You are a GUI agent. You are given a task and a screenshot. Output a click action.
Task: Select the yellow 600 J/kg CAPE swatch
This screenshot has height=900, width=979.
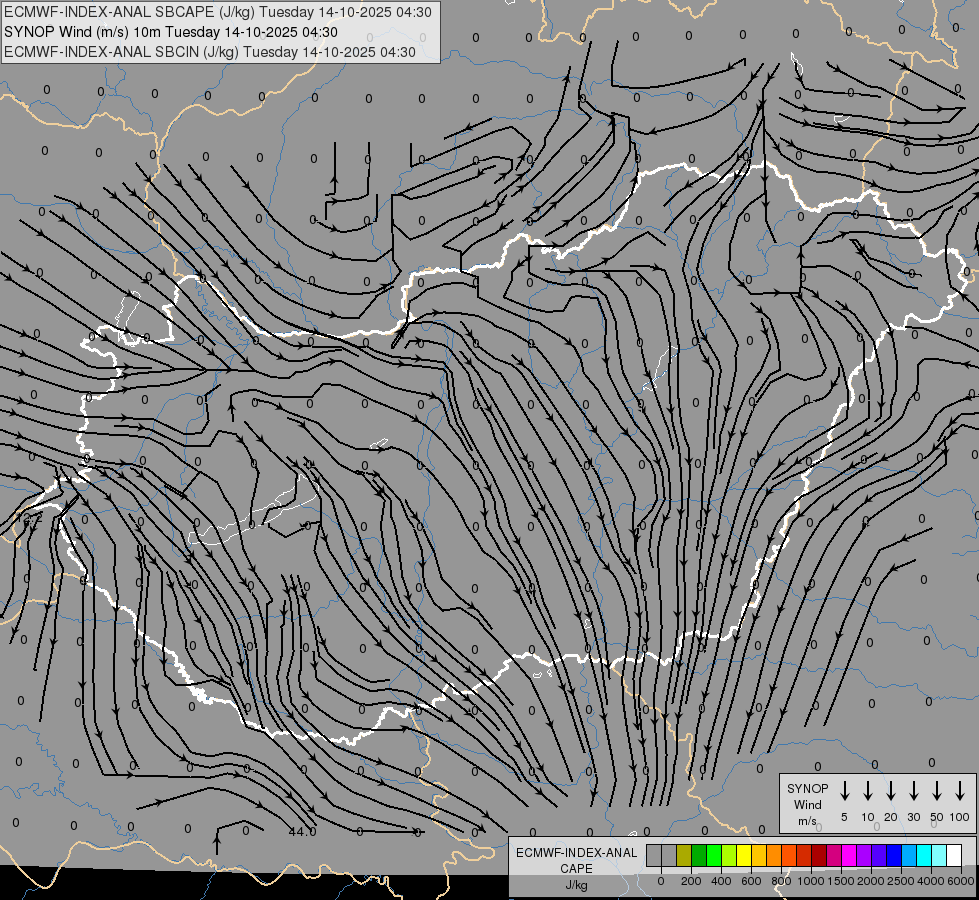click(x=745, y=855)
